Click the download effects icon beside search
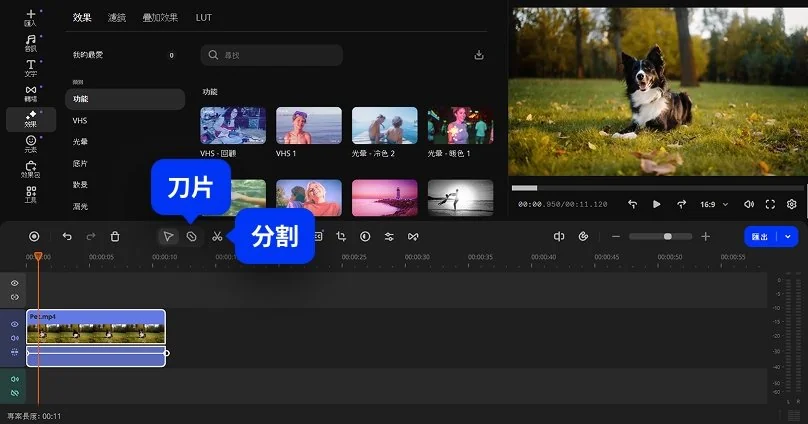The height and width of the screenshot is (424, 808). click(479, 55)
